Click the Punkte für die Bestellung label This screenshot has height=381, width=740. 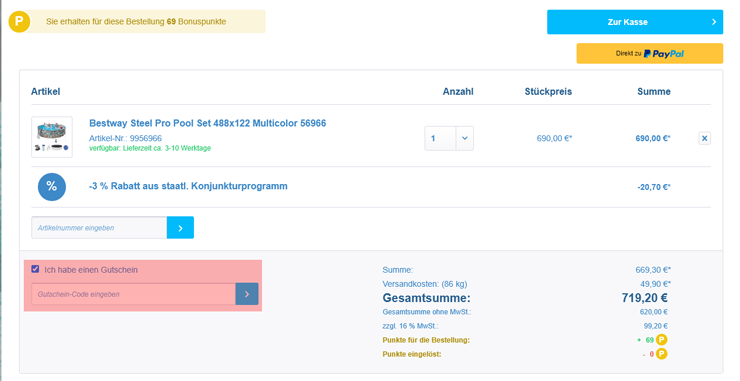tap(426, 340)
